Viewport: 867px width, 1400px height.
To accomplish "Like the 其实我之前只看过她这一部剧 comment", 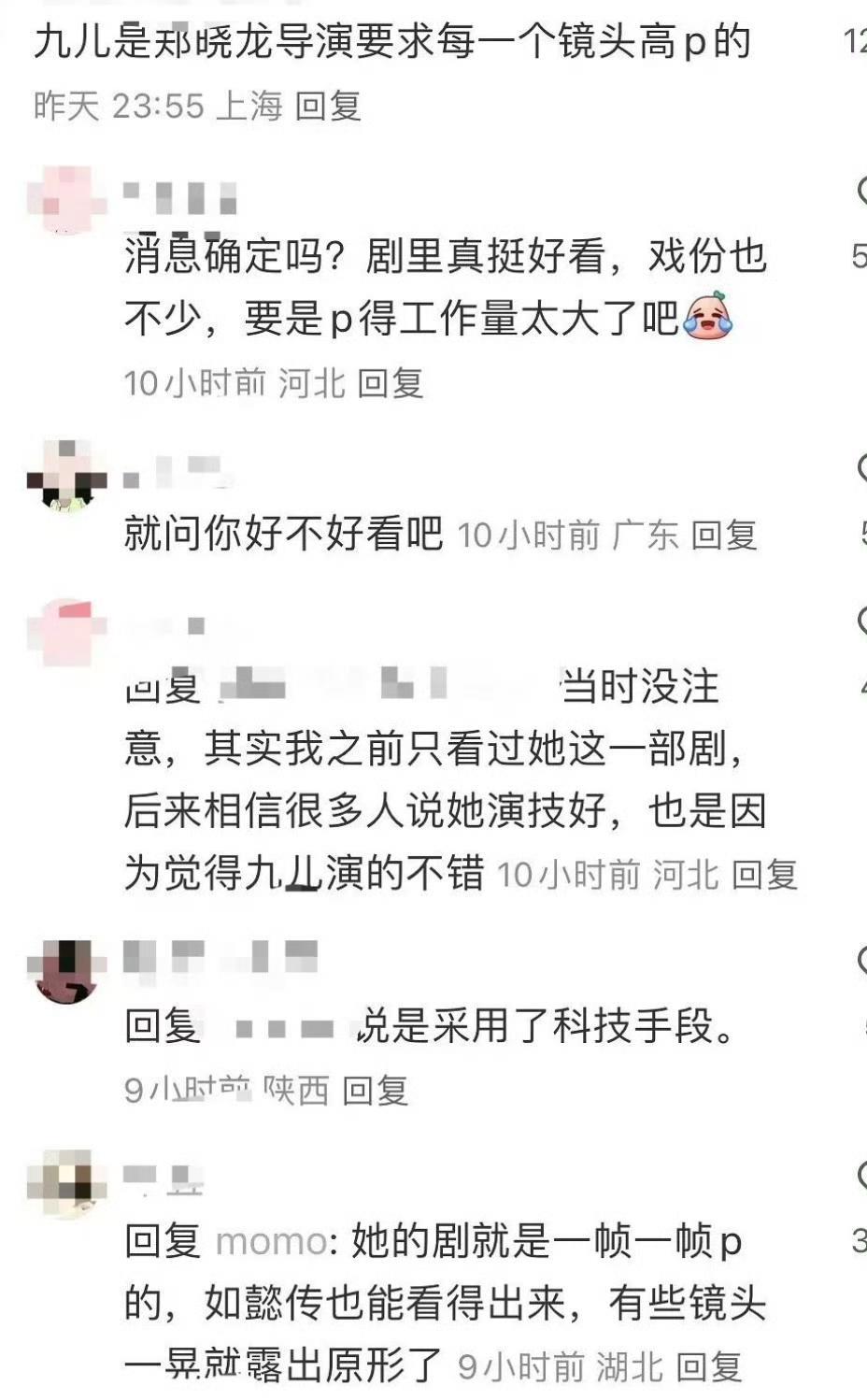I will (861, 621).
